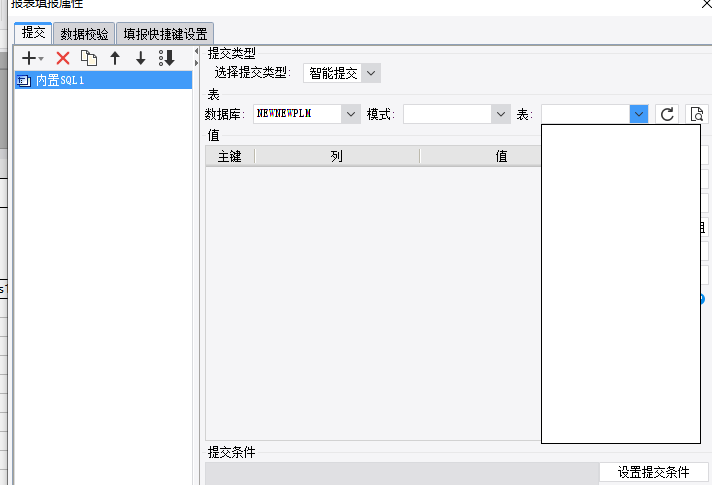Viewport: 712px width, 485px height.
Task: Click the 模式 input field
Action: click(447, 114)
